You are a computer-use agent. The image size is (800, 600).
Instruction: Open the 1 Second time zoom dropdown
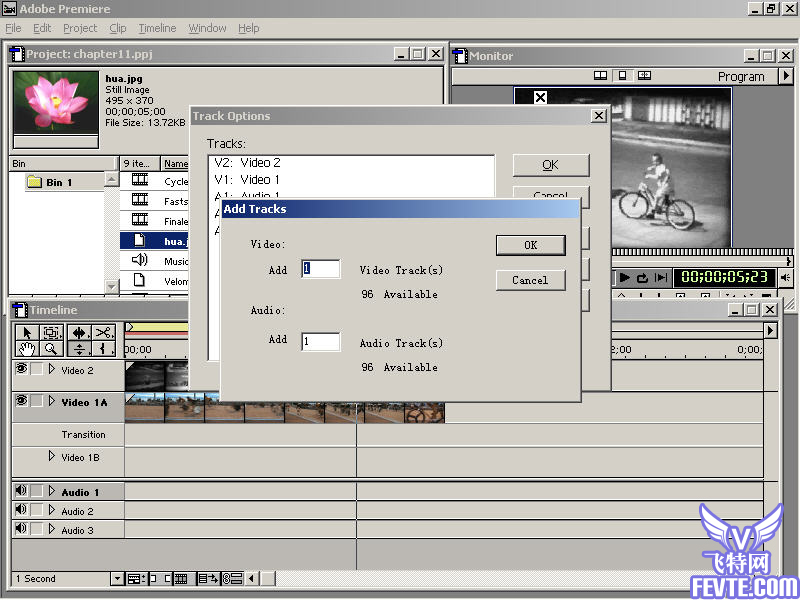pos(117,579)
